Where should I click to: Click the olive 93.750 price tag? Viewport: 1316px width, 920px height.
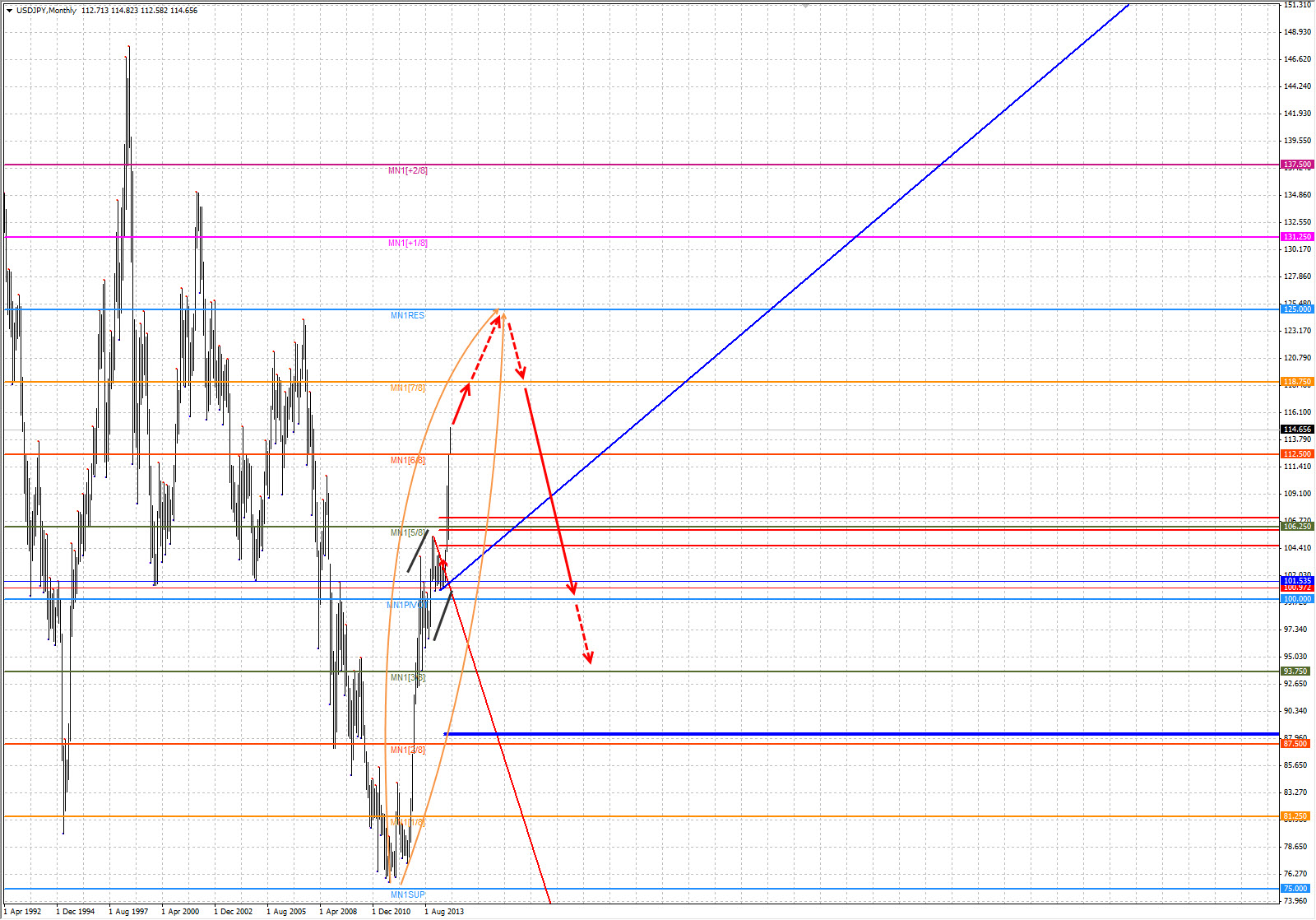pyautogui.click(x=1297, y=671)
